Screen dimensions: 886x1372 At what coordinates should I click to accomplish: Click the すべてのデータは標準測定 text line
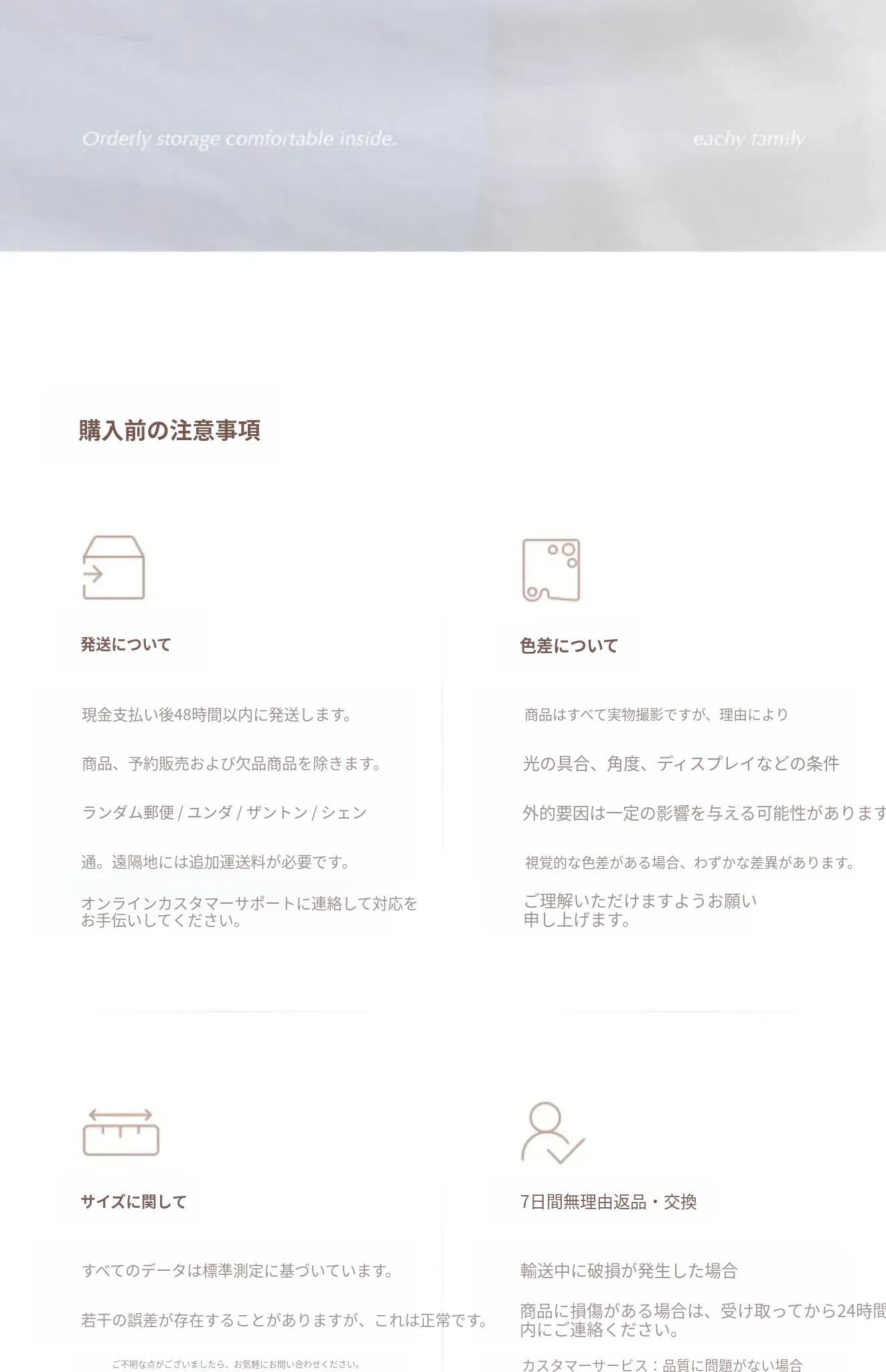click(x=237, y=1271)
